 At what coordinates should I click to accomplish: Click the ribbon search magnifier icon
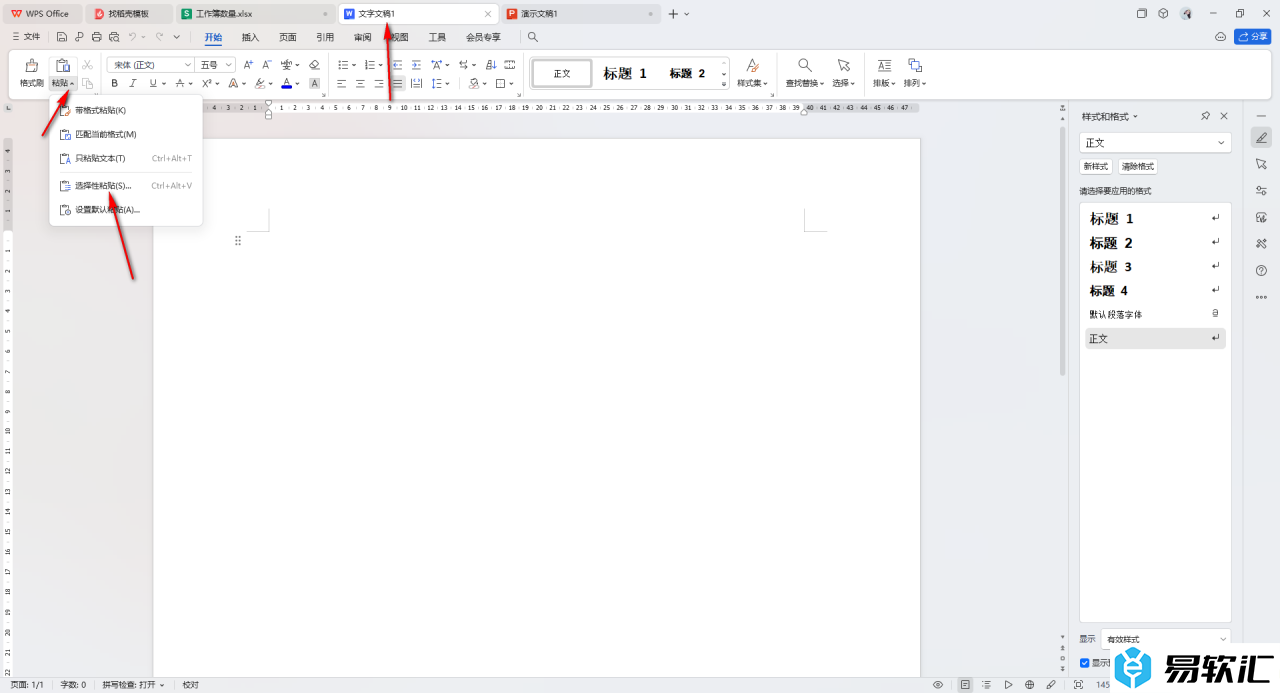pyautogui.click(x=533, y=37)
